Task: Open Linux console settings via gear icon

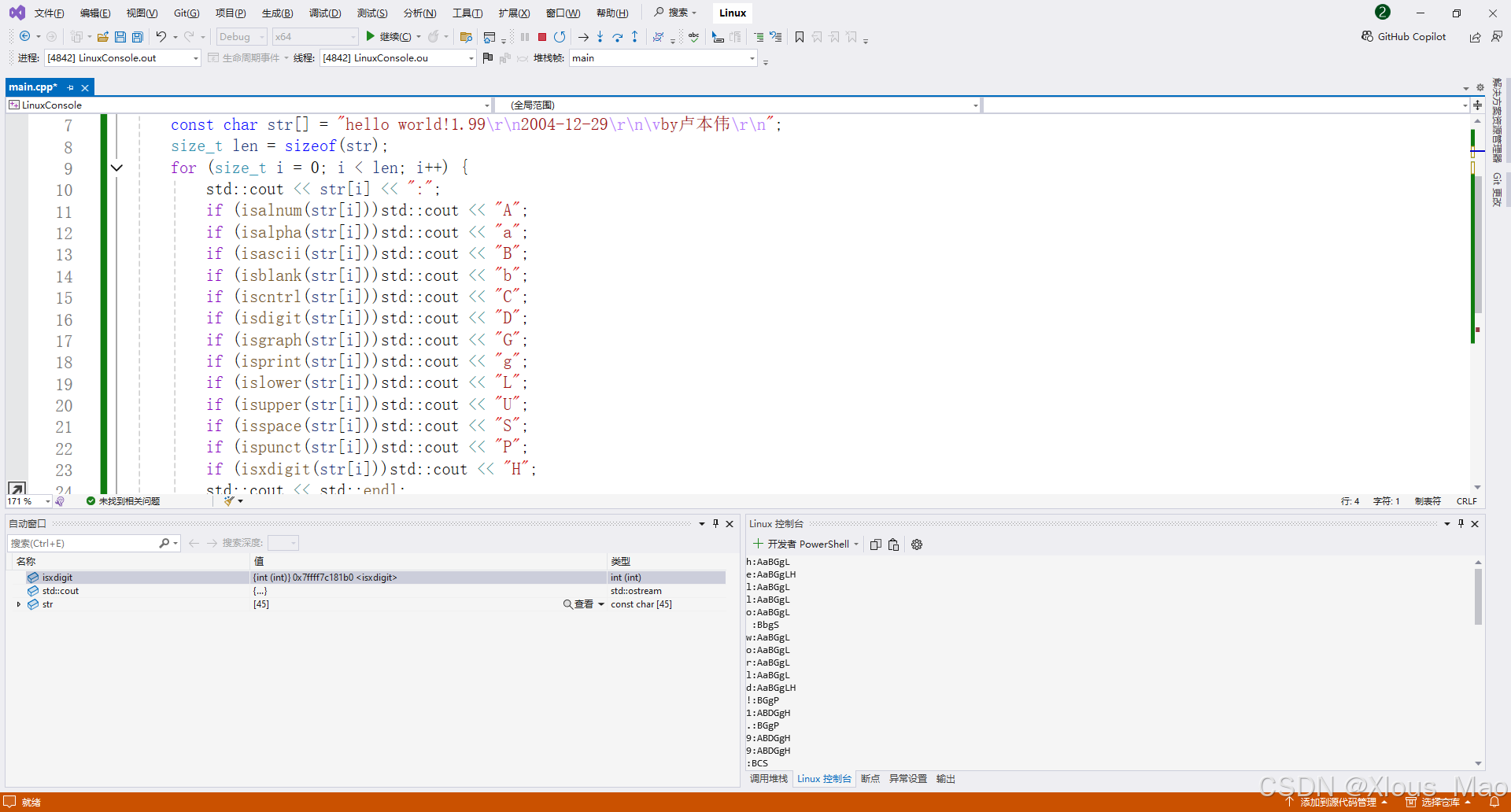Action: click(x=917, y=544)
